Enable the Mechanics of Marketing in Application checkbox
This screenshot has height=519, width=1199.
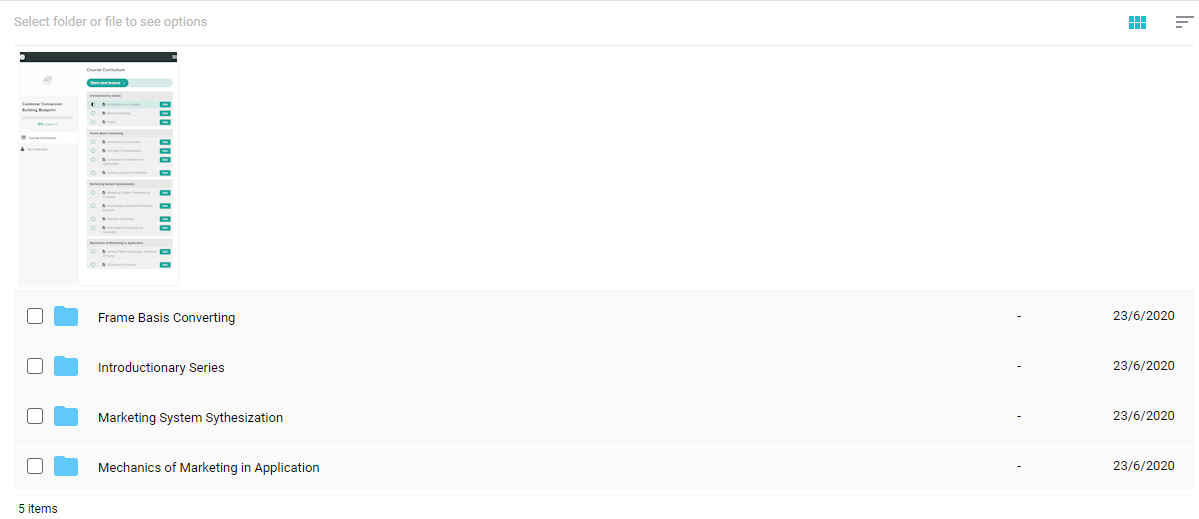click(x=35, y=466)
